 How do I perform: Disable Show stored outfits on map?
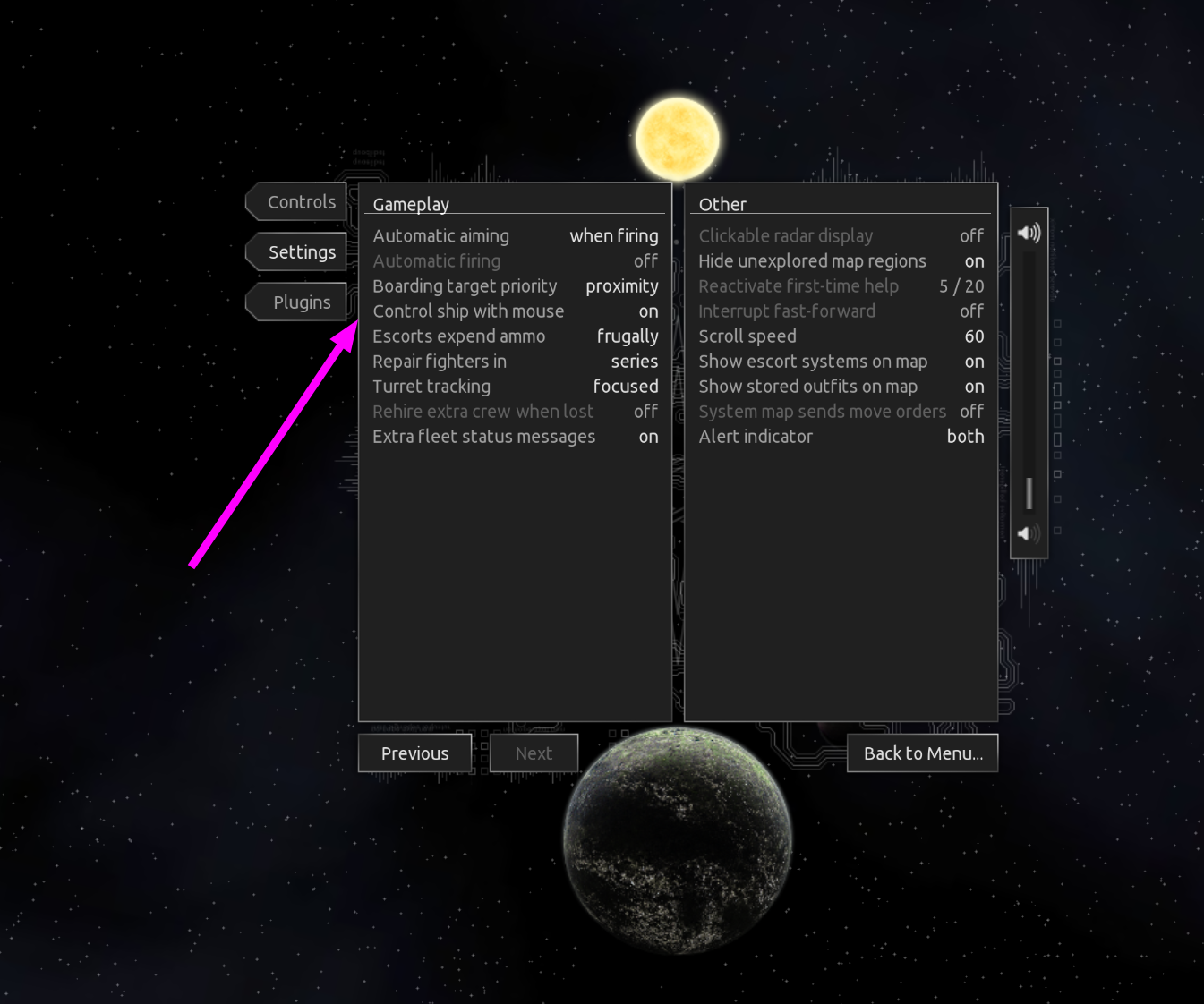pyautogui.click(x=841, y=386)
